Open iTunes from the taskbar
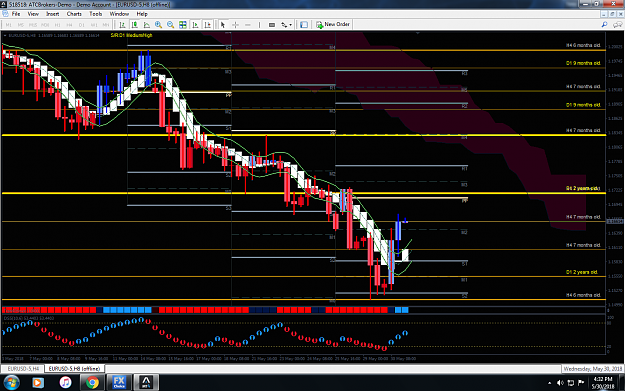This screenshot has height=391, width=625. pyautogui.click(x=65, y=383)
